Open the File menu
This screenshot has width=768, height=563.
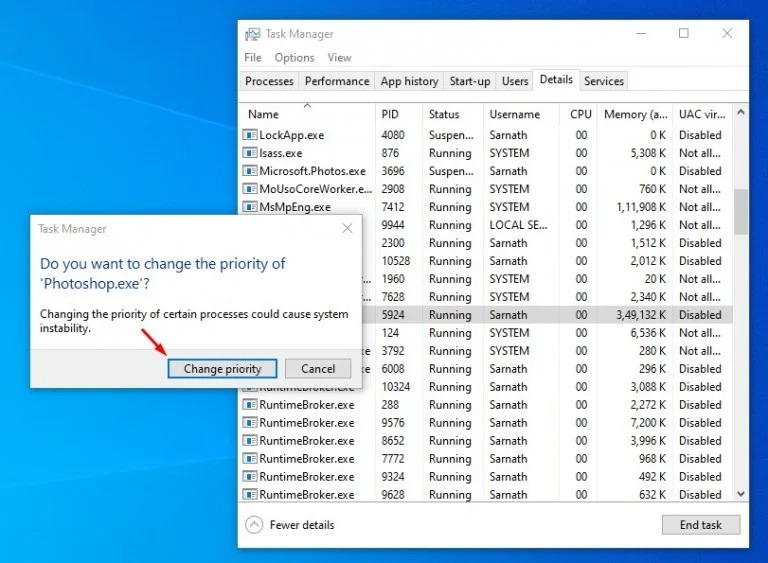(x=253, y=57)
